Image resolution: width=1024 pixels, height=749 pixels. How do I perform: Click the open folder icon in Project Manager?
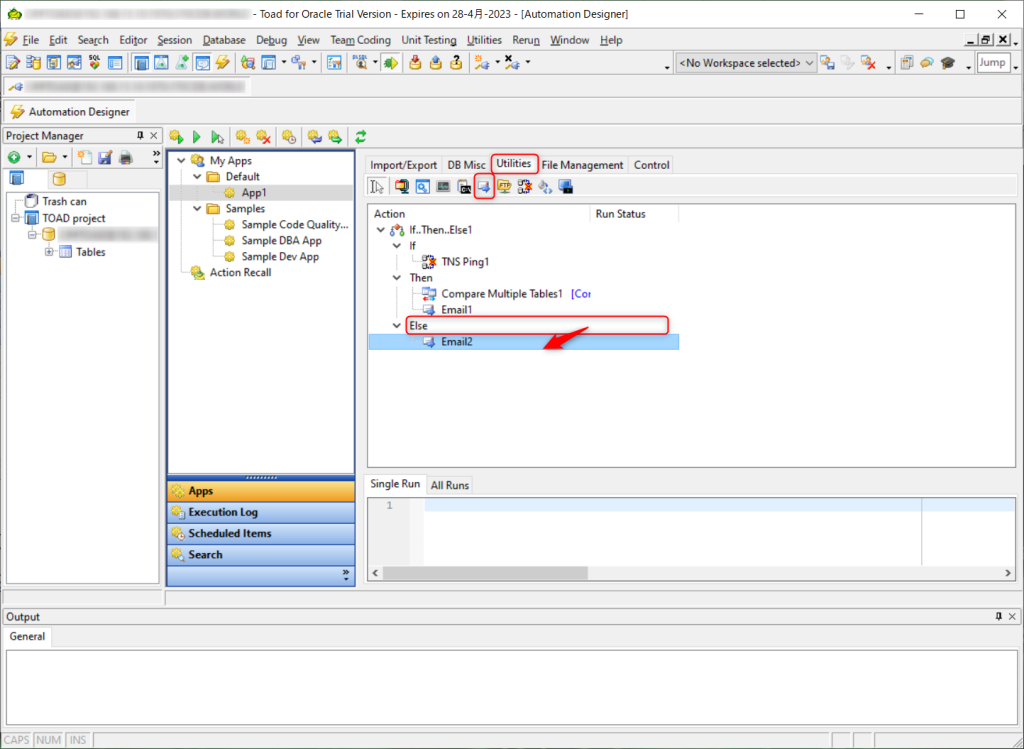tap(48, 157)
